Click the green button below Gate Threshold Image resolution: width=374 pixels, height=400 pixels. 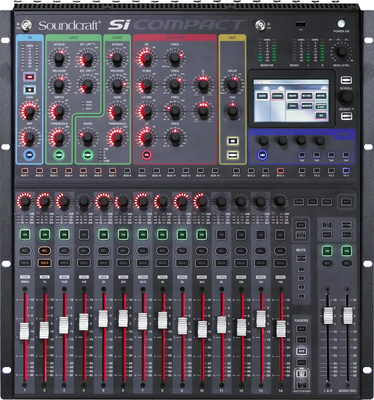coord(59,155)
